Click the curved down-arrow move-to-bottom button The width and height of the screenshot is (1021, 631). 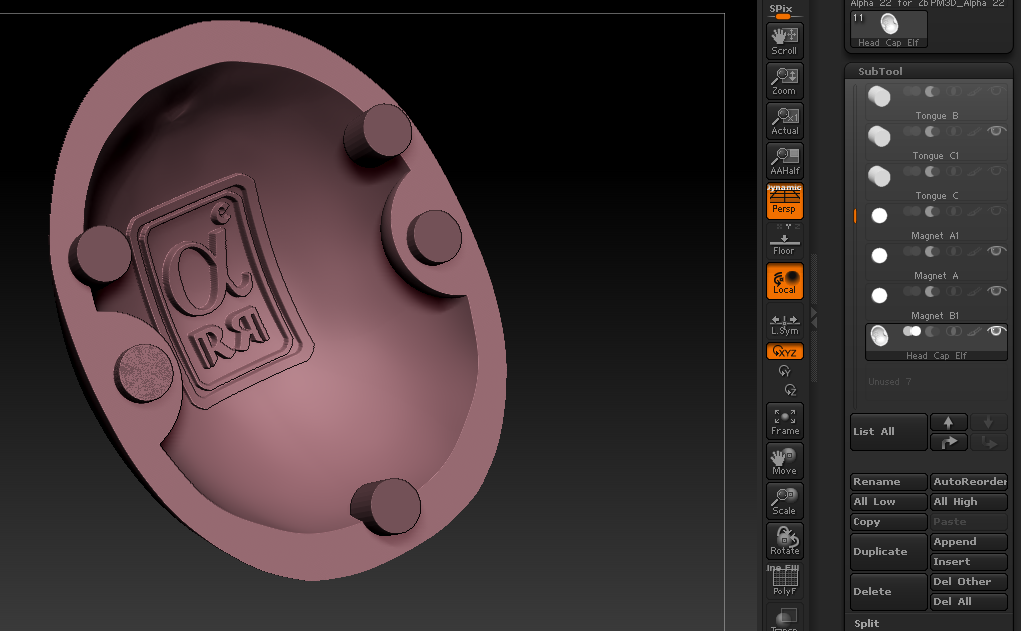(988, 442)
